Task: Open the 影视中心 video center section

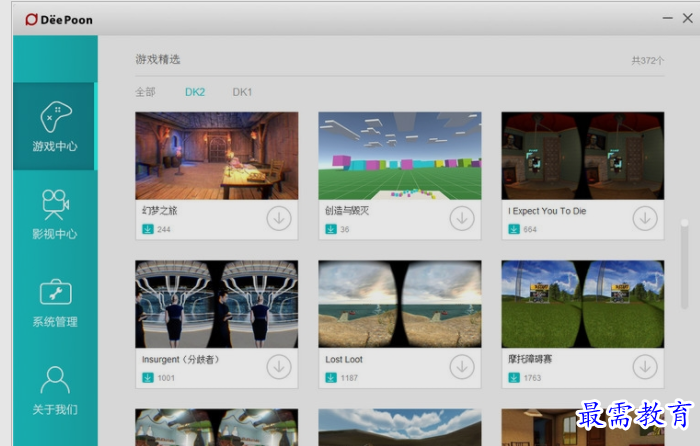Action: click(x=55, y=214)
